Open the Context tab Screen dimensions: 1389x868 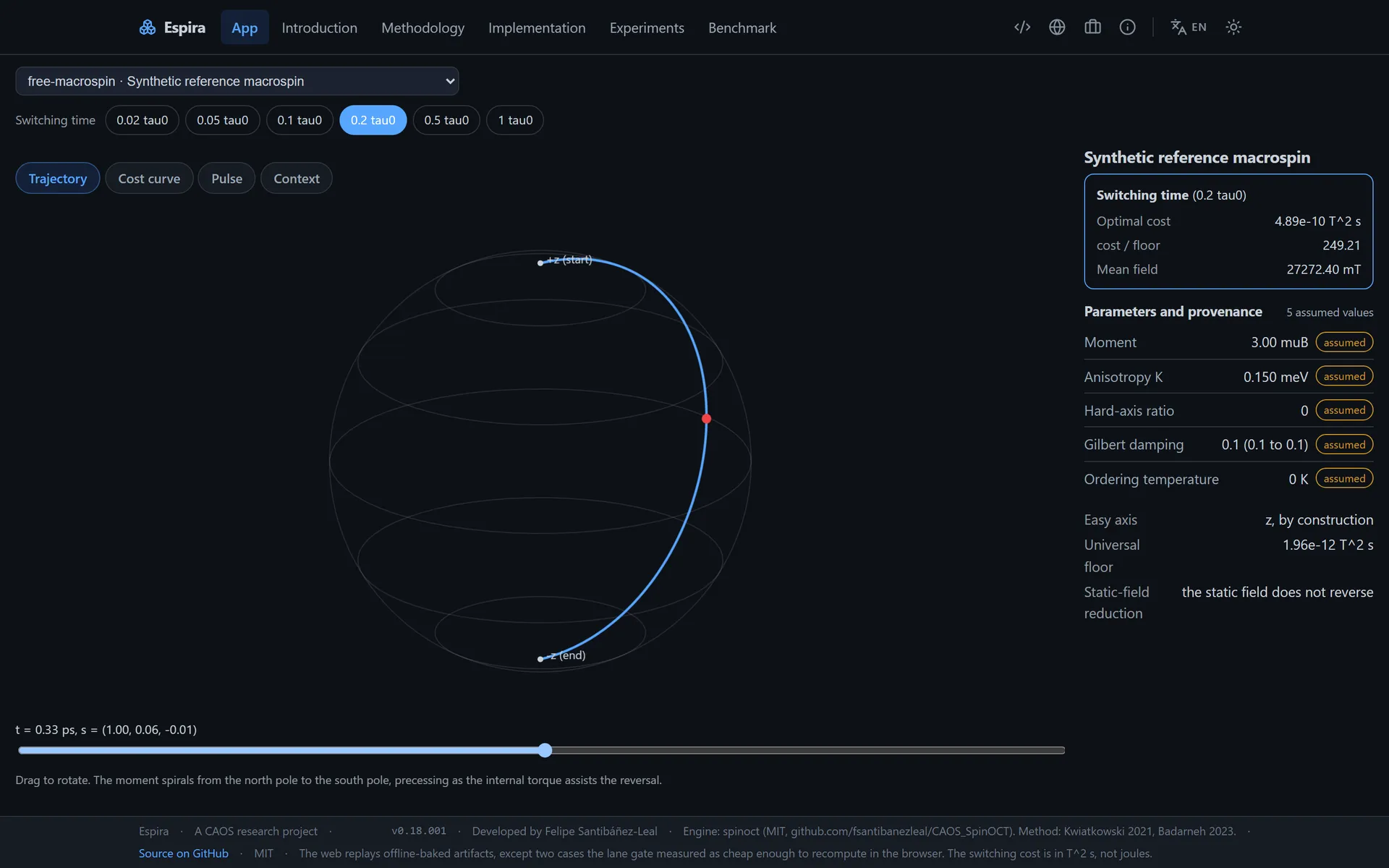tap(297, 179)
